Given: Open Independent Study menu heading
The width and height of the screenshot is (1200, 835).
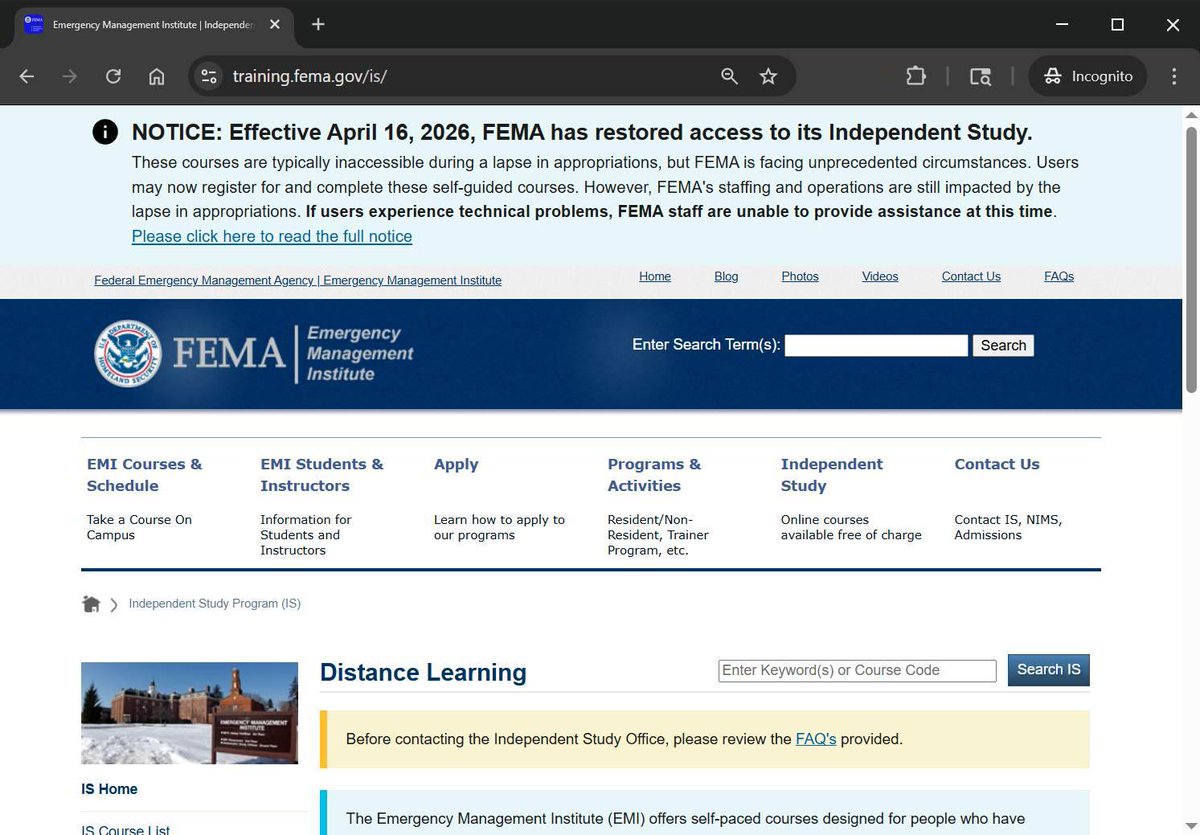Looking at the screenshot, I should pos(832,475).
